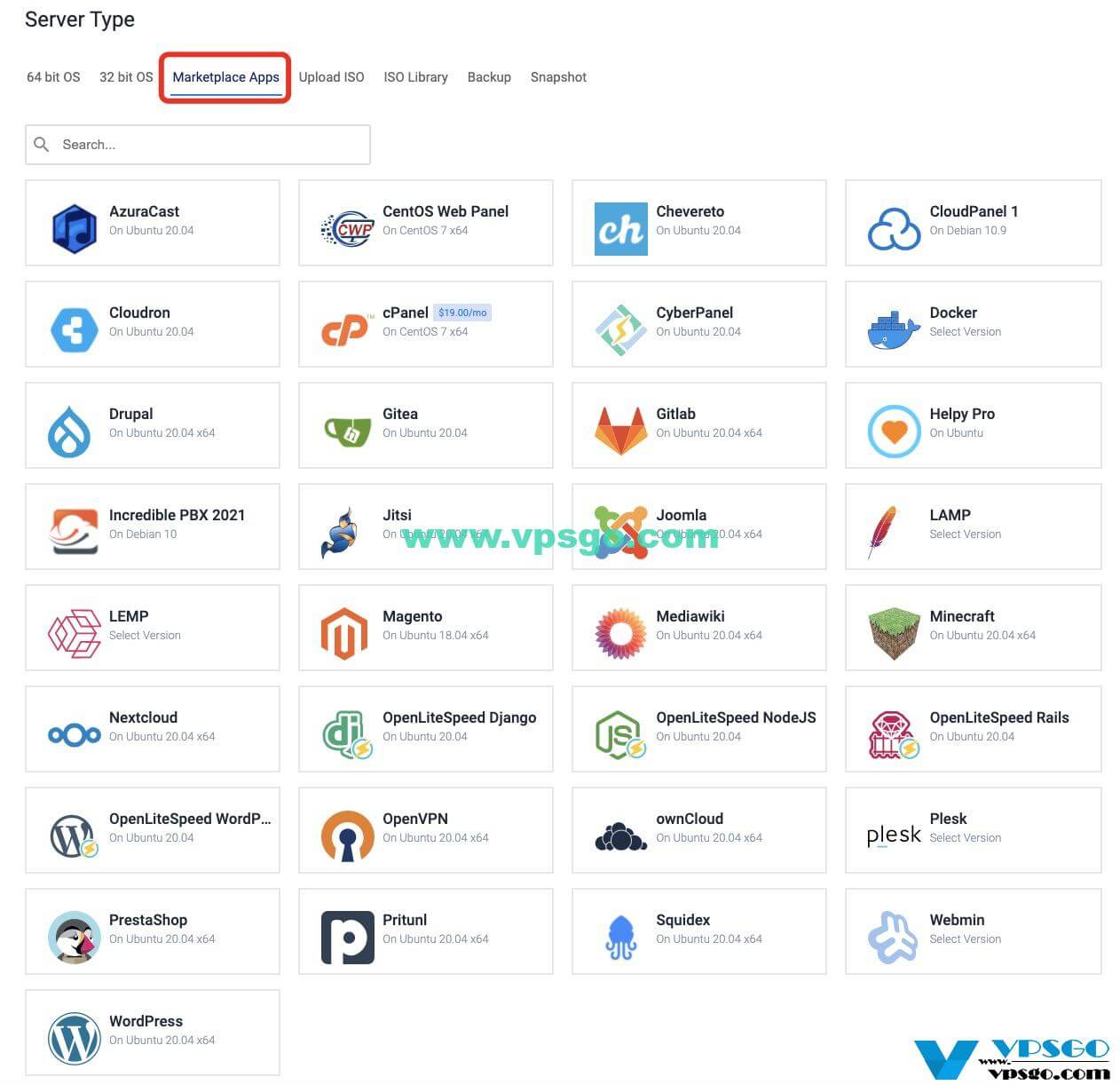This screenshot has width=1120, height=1085.
Task: Click the OpenVPN keyhole icon
Action: coord(347,836)
